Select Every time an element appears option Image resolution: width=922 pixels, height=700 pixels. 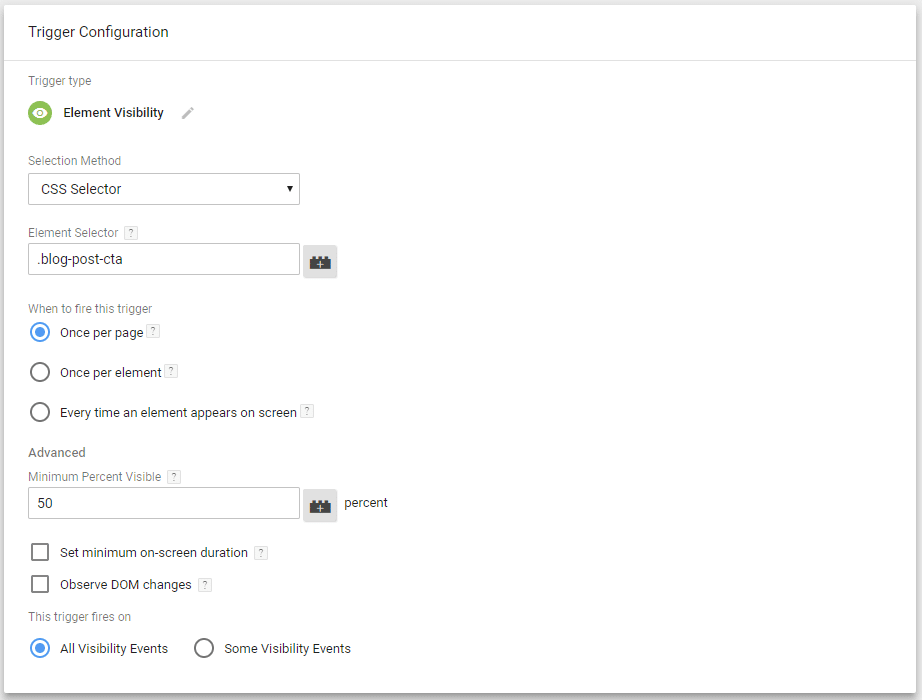click(x=39, y=411)
